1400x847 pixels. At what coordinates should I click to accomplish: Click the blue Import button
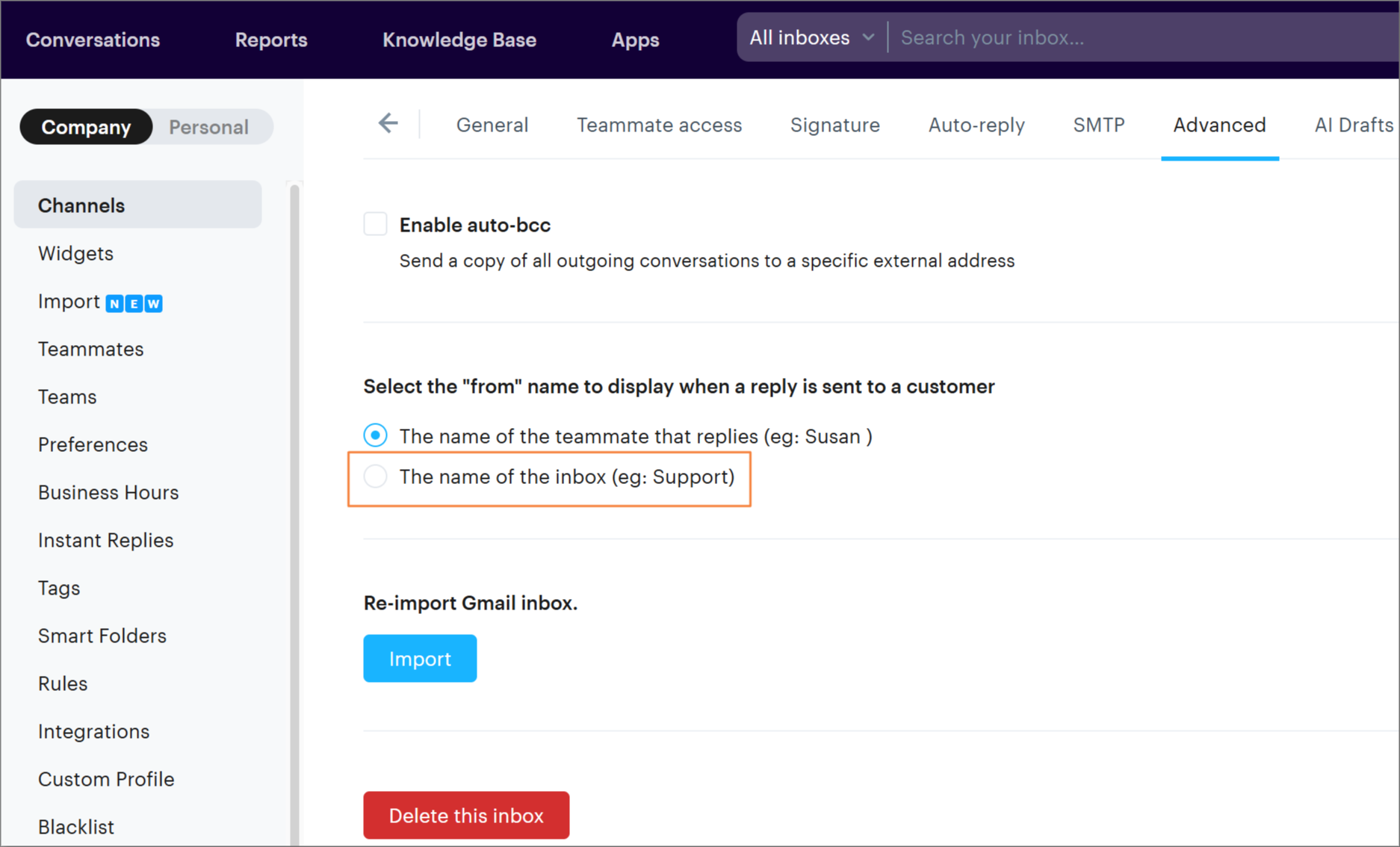(x=420, y=658)
